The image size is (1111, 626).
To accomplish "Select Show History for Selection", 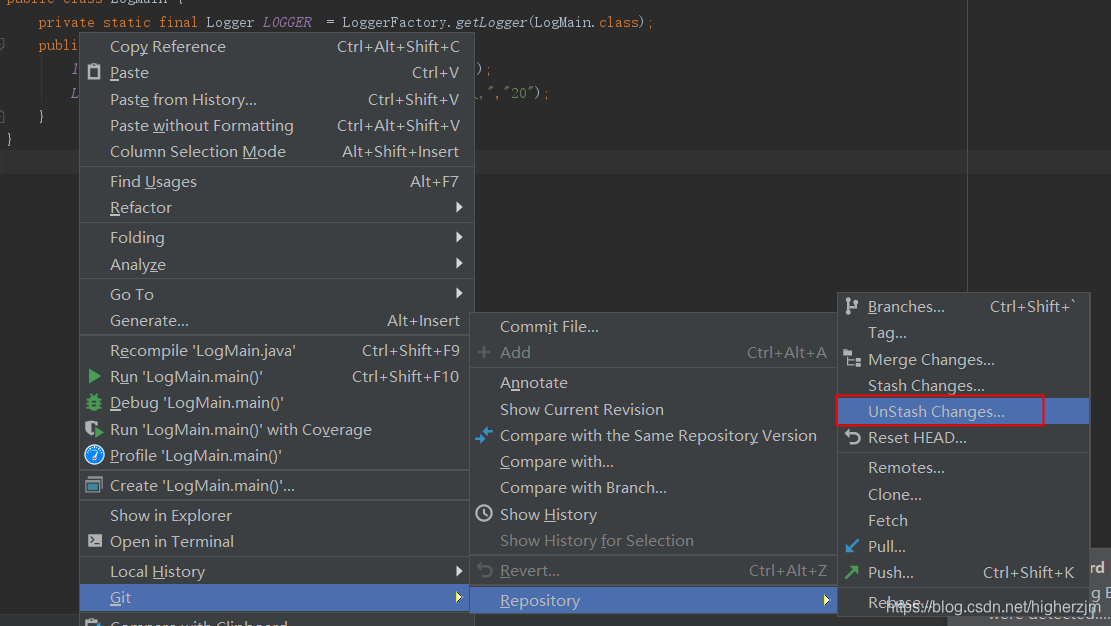I will (653, 540).
